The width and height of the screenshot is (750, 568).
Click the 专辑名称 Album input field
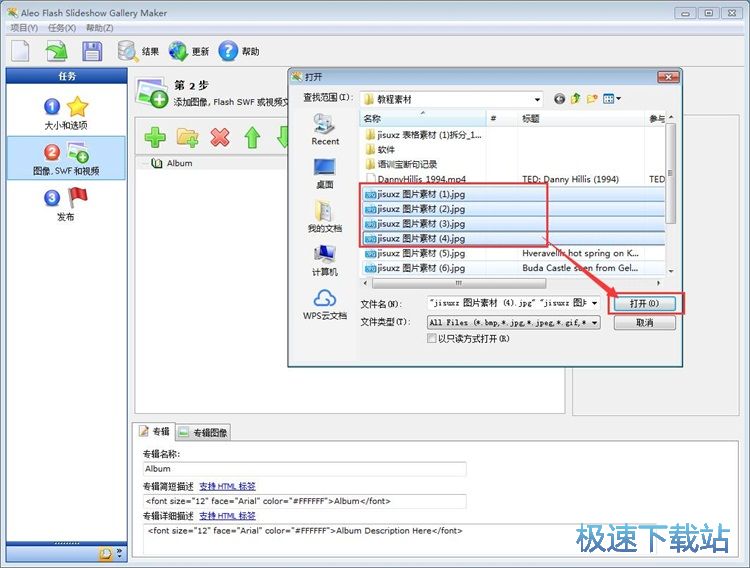(x=304, y=469)
